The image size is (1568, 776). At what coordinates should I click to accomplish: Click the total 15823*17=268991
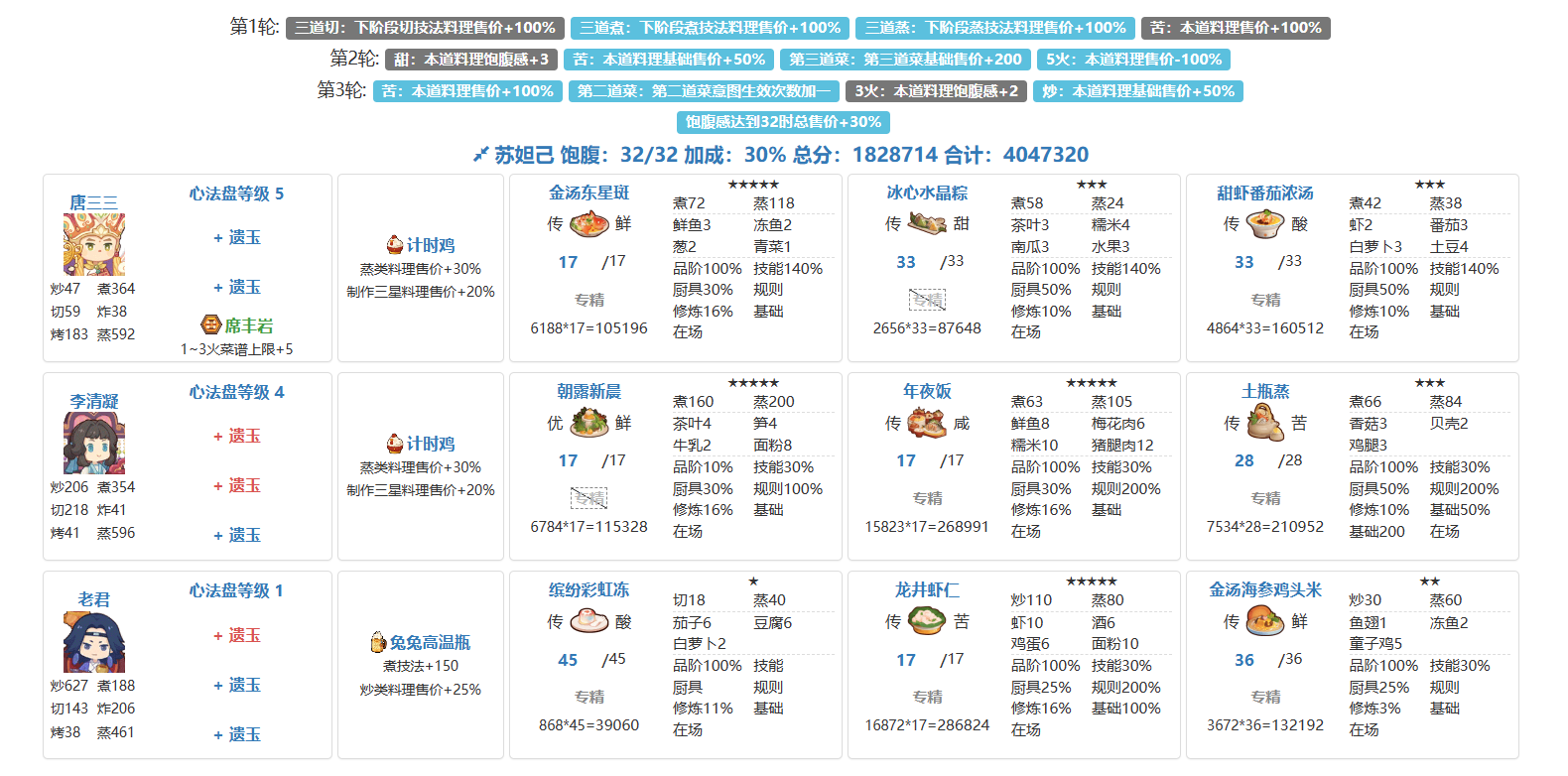pyautogui.click(x=927, y=527)
